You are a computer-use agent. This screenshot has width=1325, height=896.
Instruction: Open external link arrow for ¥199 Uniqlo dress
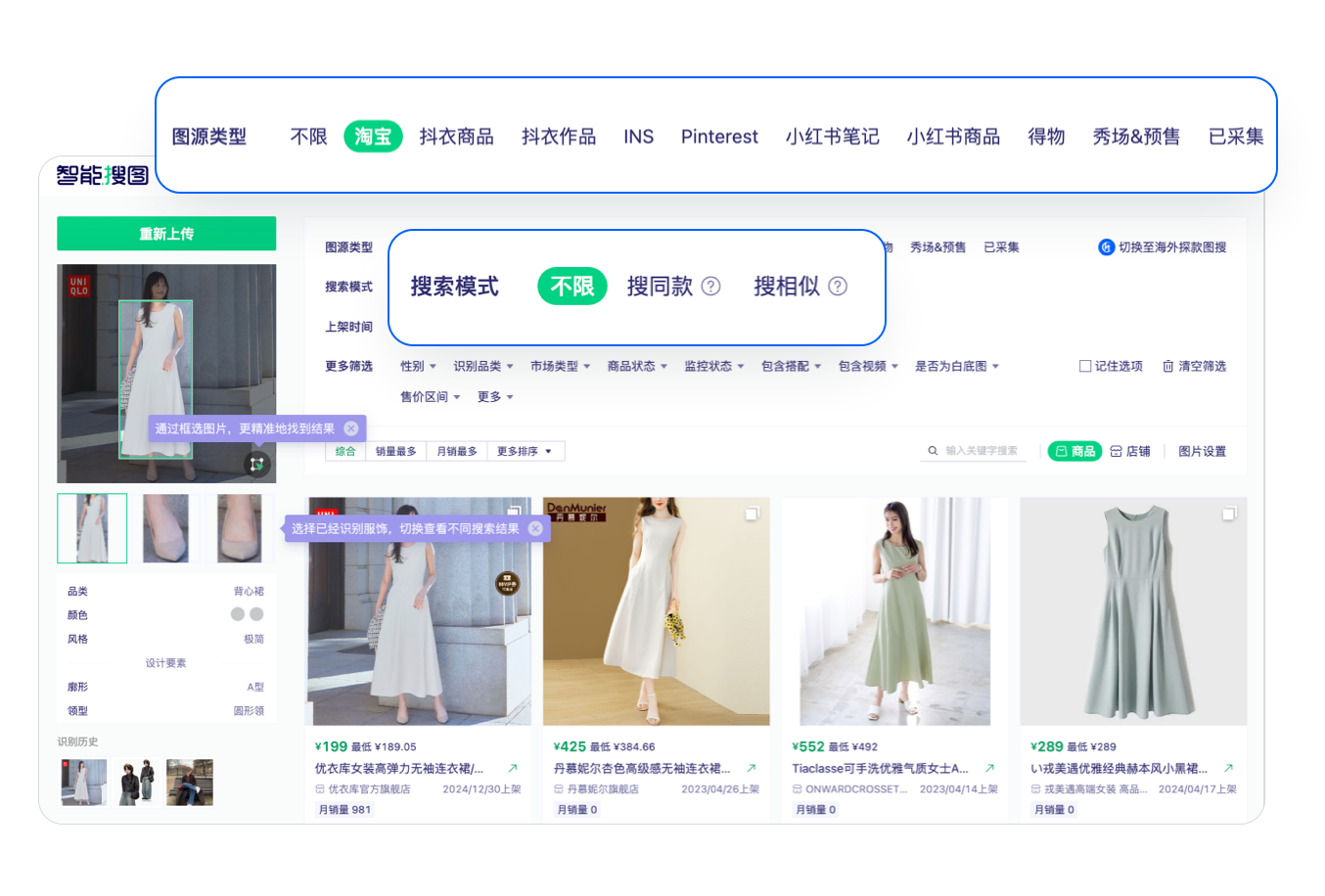click(x=512, y=769)
